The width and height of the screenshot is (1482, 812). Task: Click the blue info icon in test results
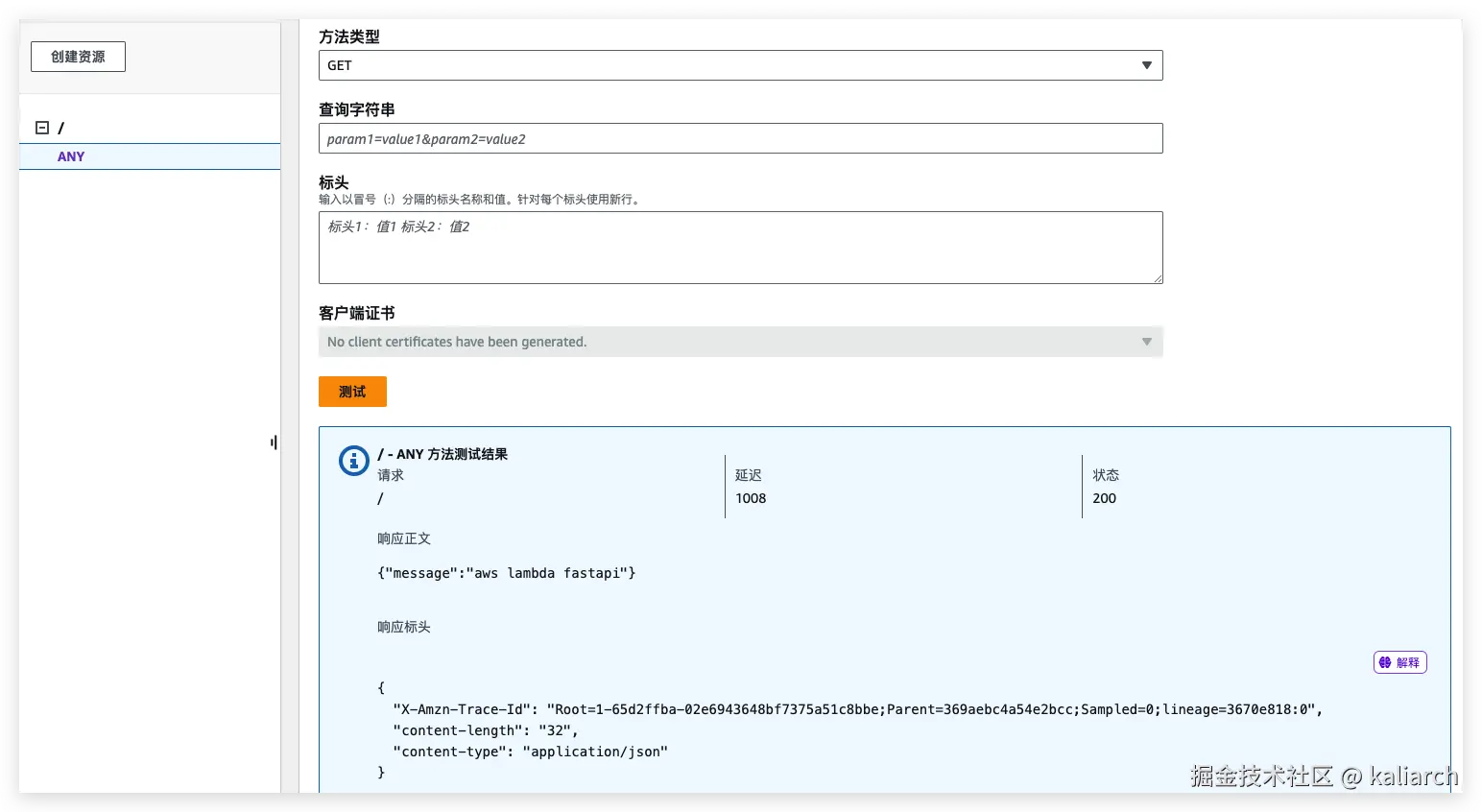[354, 461]
